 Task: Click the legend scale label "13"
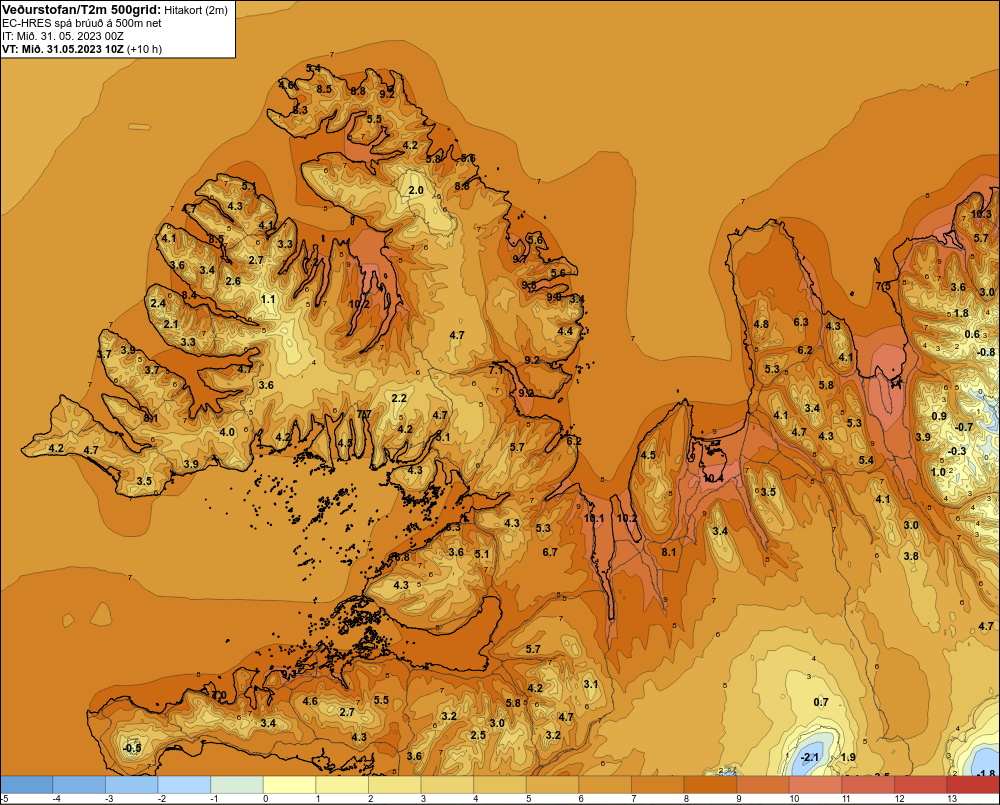952,799
